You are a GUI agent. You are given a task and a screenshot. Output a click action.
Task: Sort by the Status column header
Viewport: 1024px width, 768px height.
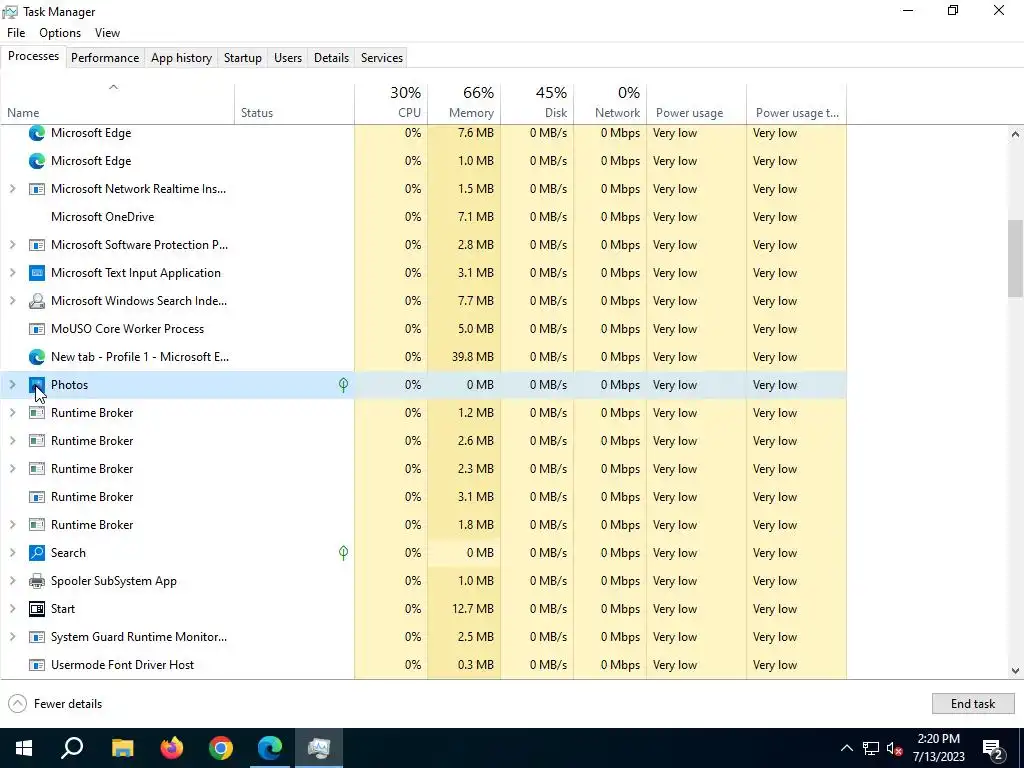[295, 103]
